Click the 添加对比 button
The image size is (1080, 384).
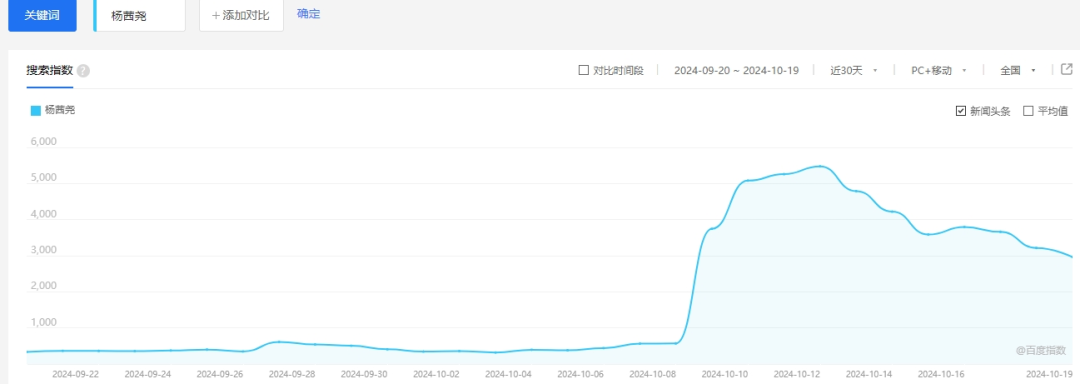pyautogui.click(x=241, y=15)
